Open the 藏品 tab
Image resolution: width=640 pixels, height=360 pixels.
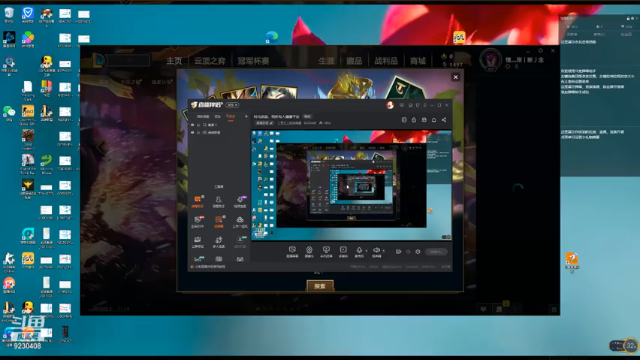pyautogui.click(x=354, y=61)
